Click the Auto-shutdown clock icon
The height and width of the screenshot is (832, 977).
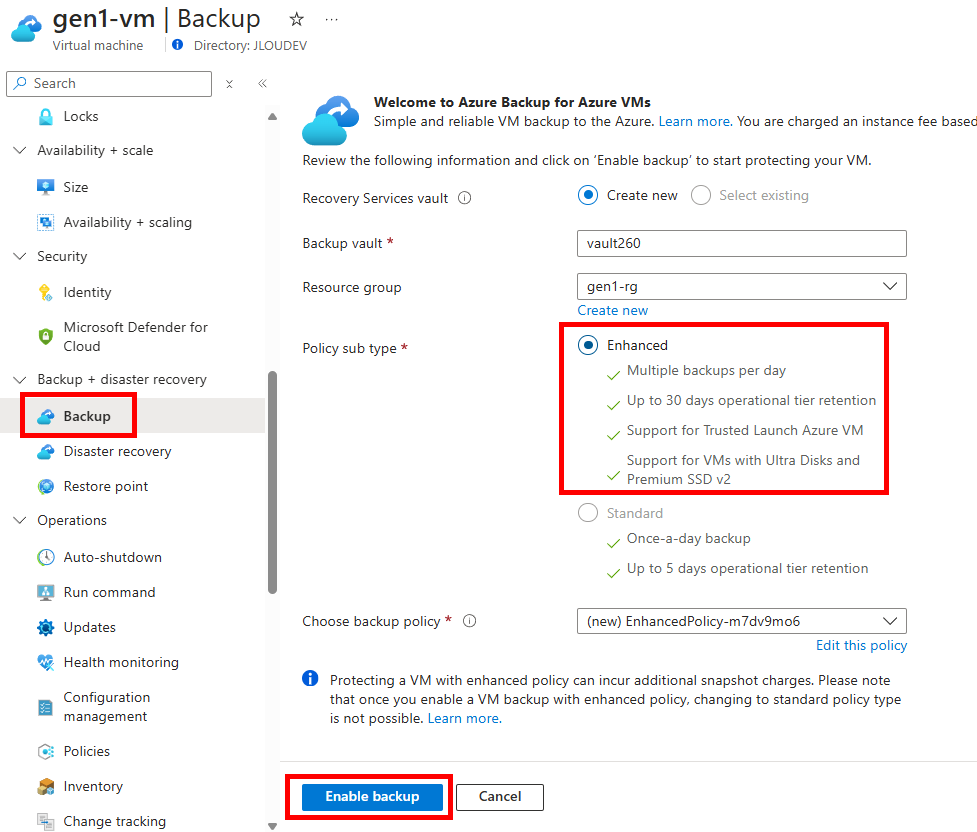coord(45,557)
